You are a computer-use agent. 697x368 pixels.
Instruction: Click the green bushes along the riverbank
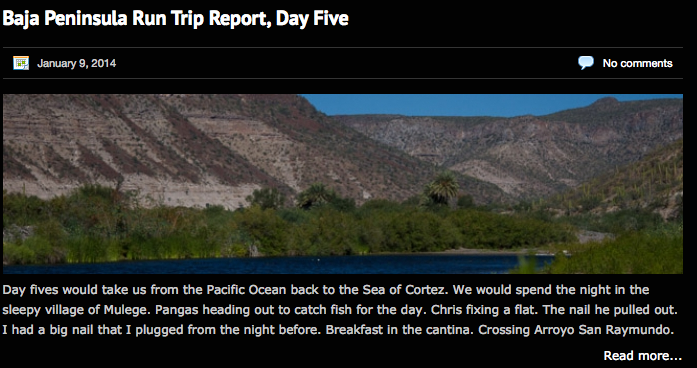[284, 231]
